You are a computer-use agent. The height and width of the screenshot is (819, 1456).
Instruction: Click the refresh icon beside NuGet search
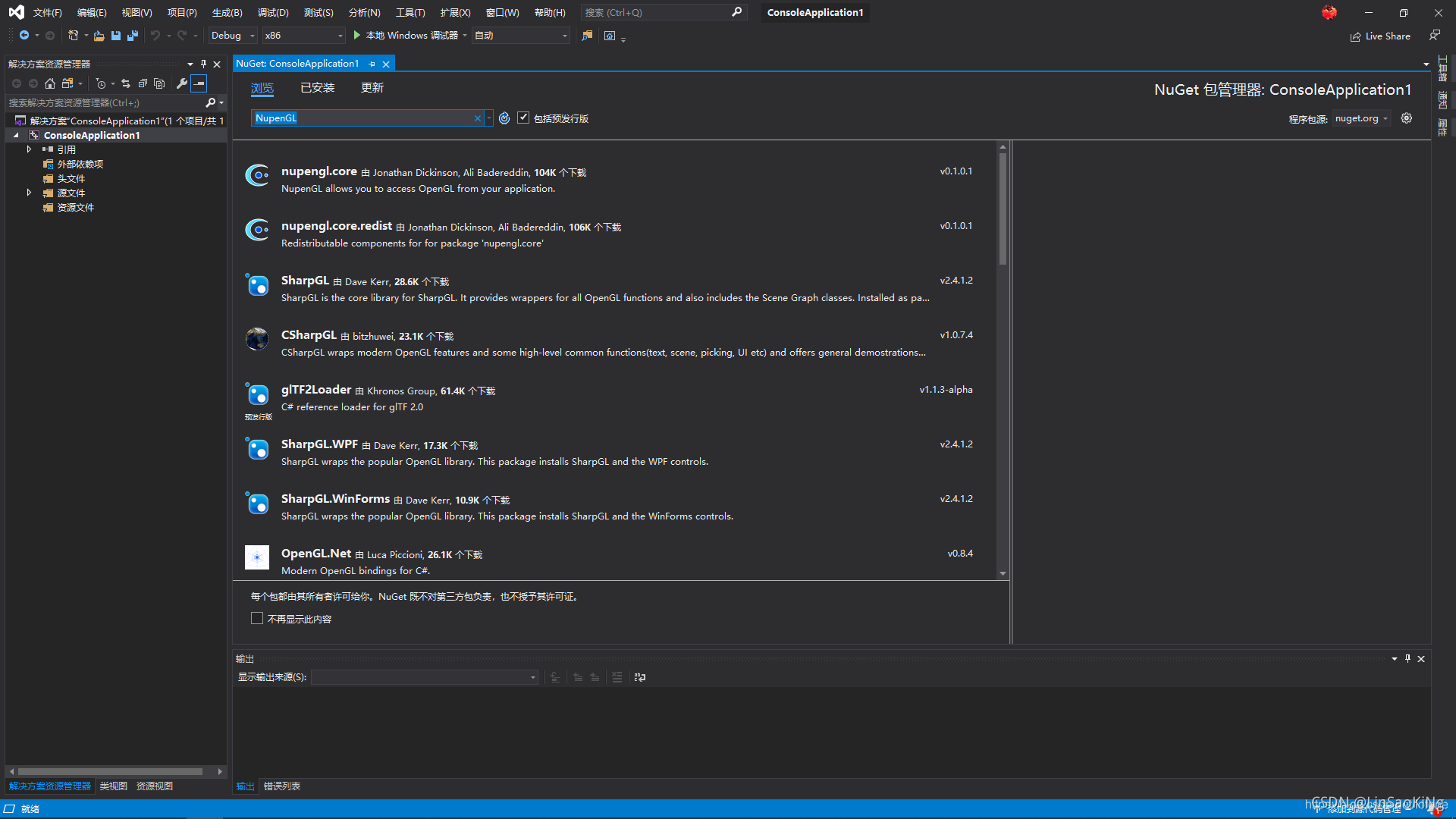pyautogui.click(x=504, y=118)
